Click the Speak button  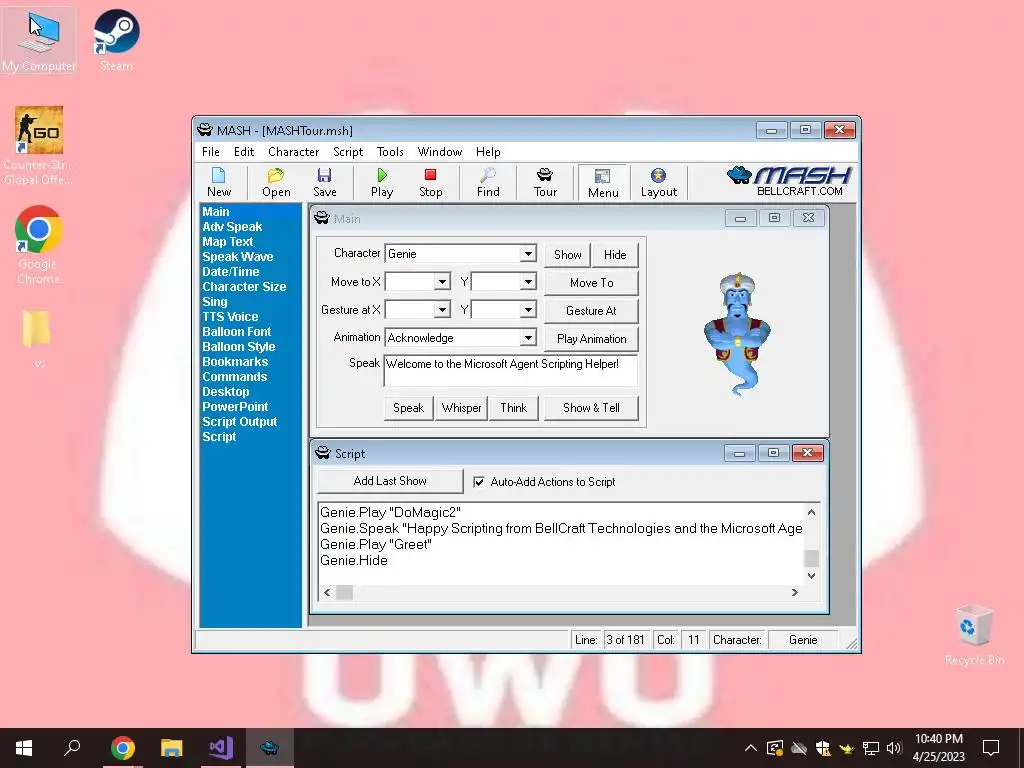click(x=408, y=408)
